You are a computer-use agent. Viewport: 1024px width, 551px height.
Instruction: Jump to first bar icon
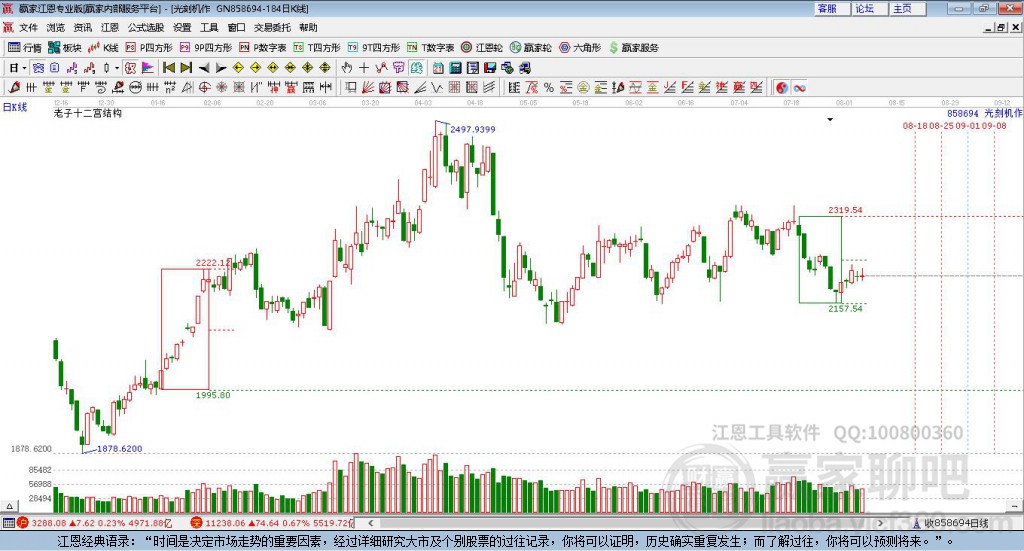click(168, 68)
